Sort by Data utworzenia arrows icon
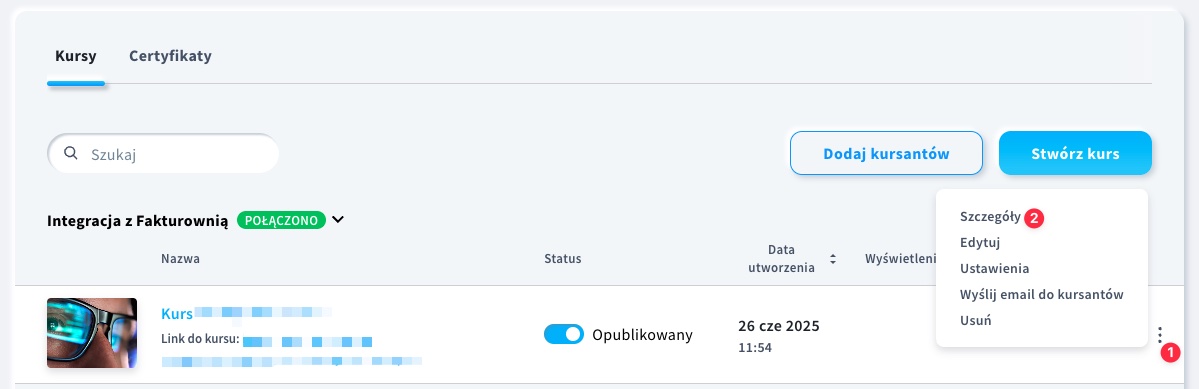Image resolution: width=1199 pixels, height=389 pixels. [833, 259]
